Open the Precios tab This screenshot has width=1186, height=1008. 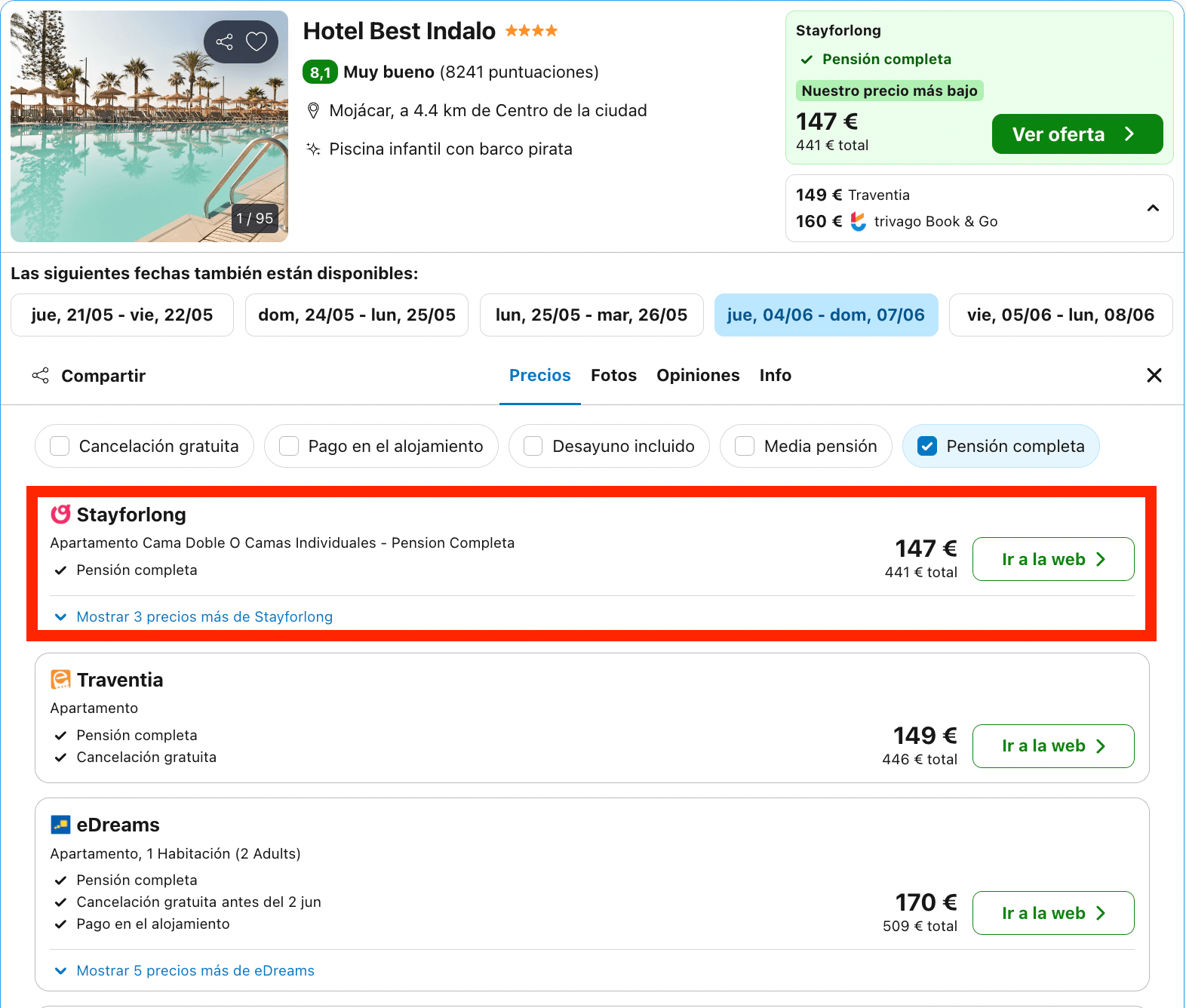540,375
